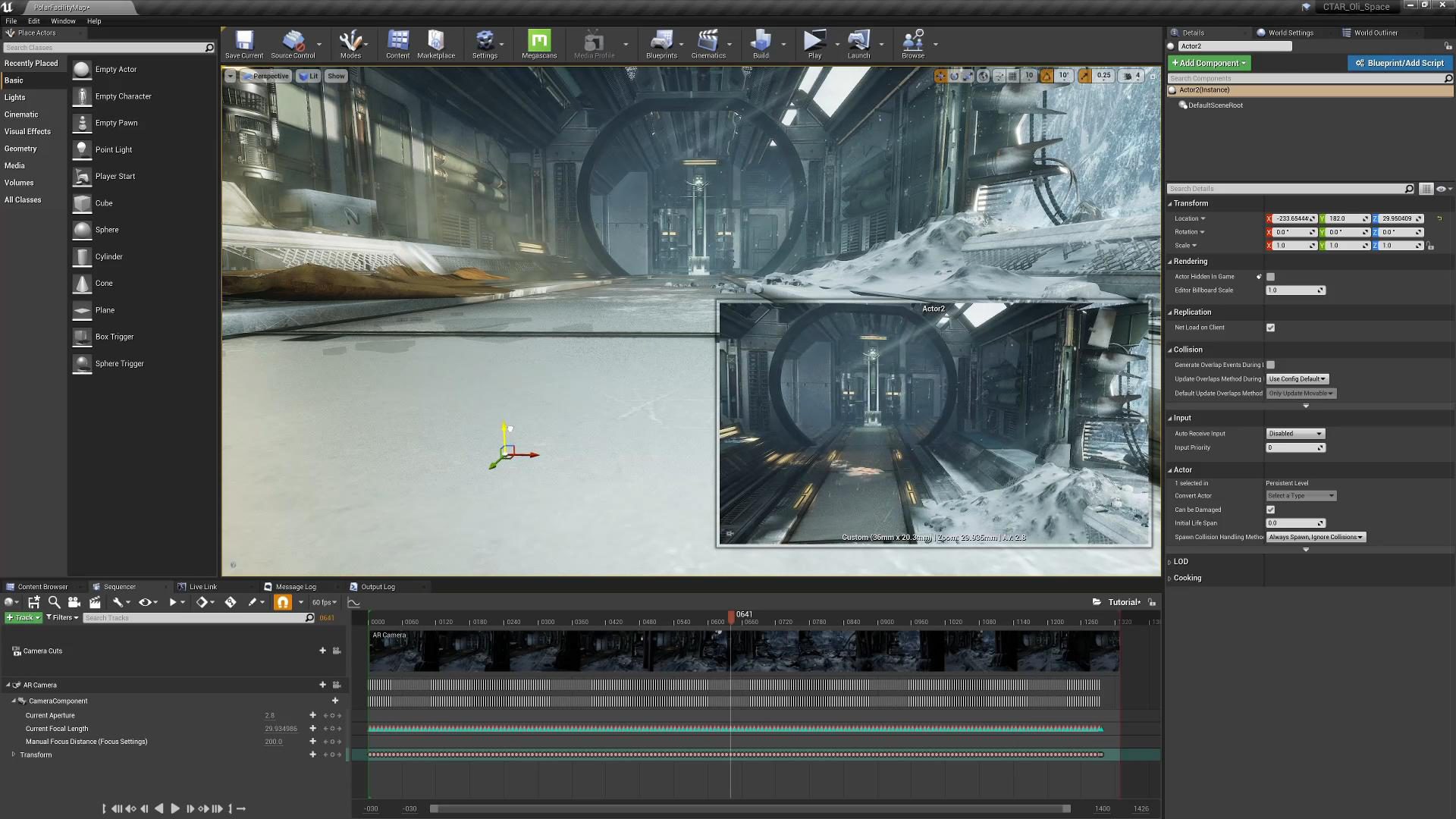Click Blueprint/Add Script button

(1398, 63)
